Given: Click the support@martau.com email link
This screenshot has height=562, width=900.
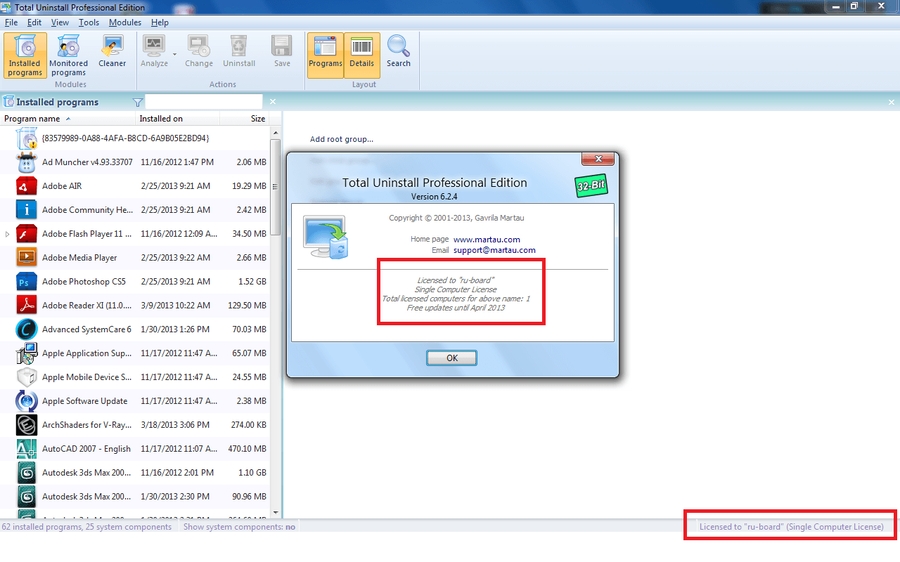Looking at the screenshot, I should click(x=494, y=250).
